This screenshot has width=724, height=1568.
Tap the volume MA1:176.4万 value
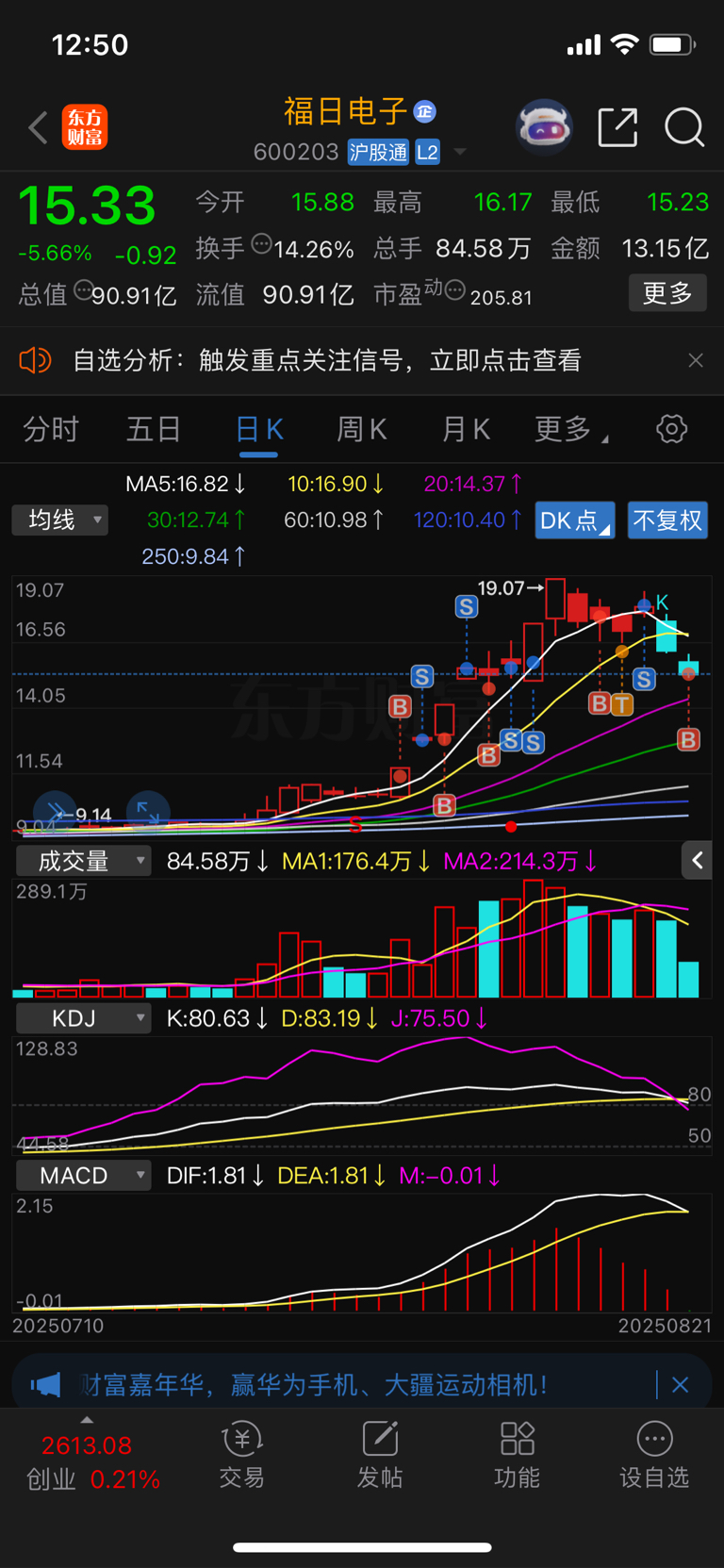click(356, 861)
